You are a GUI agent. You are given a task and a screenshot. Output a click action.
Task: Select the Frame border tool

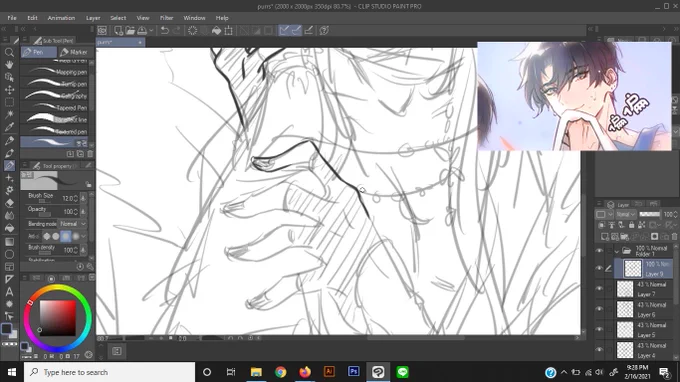click(9, 267)
